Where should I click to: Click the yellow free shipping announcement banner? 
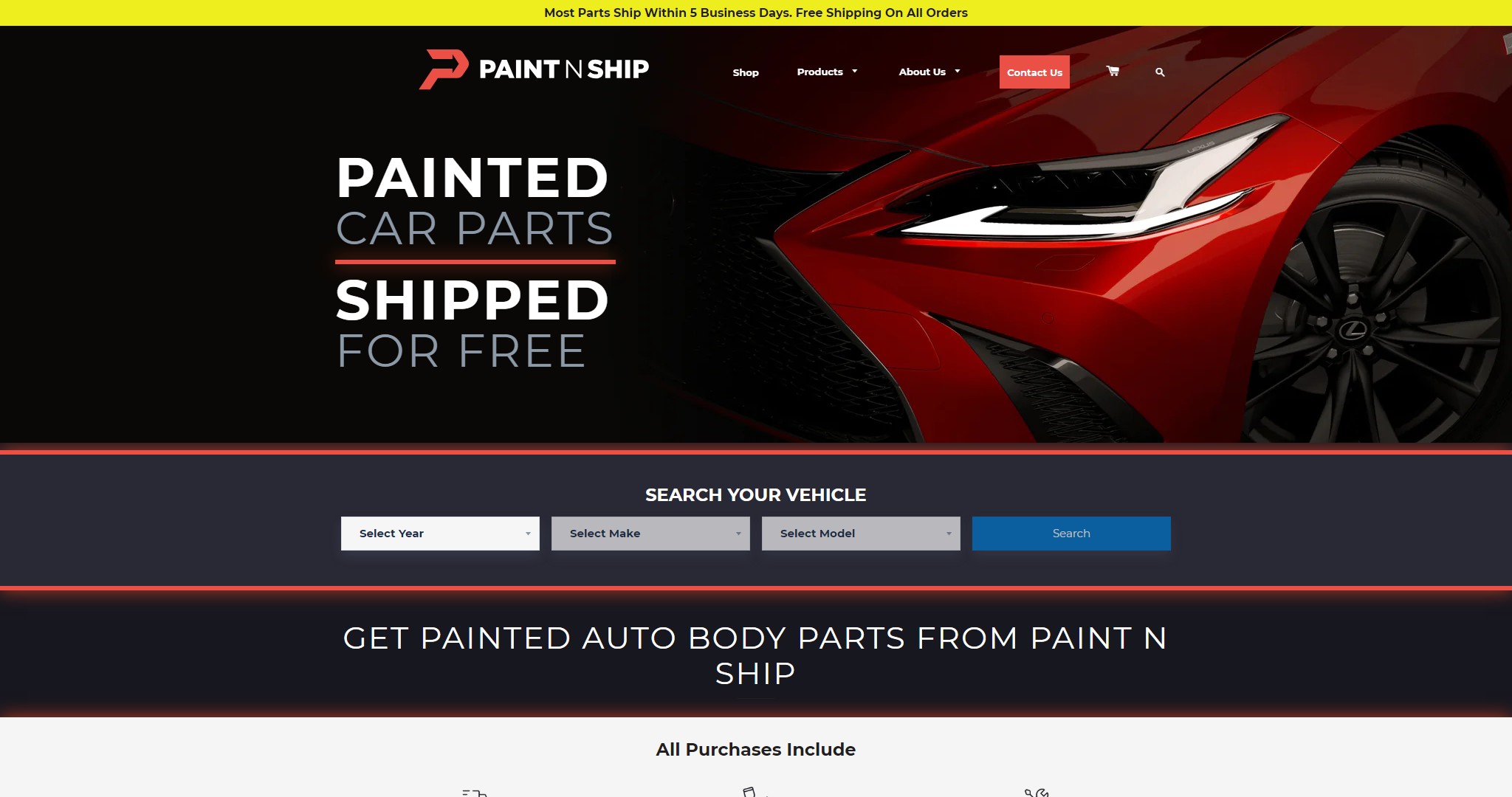pyautogui.click(x=756, y=13)
